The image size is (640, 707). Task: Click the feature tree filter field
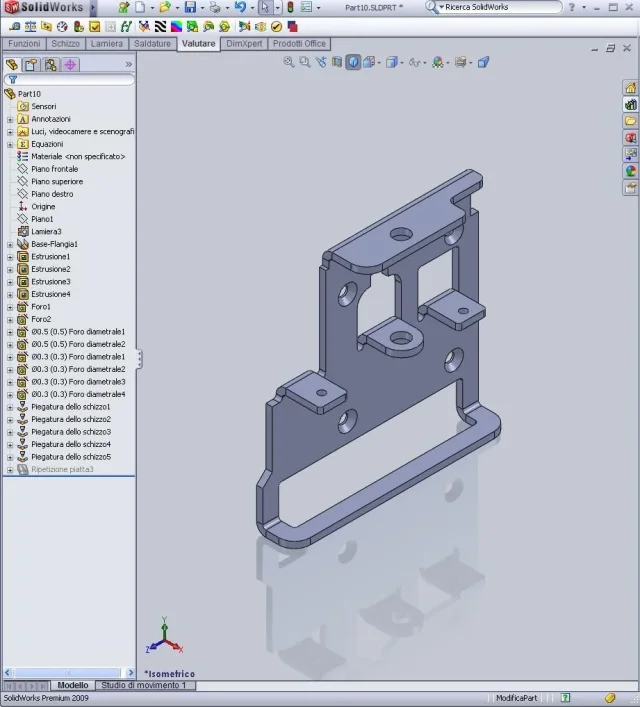69,80
